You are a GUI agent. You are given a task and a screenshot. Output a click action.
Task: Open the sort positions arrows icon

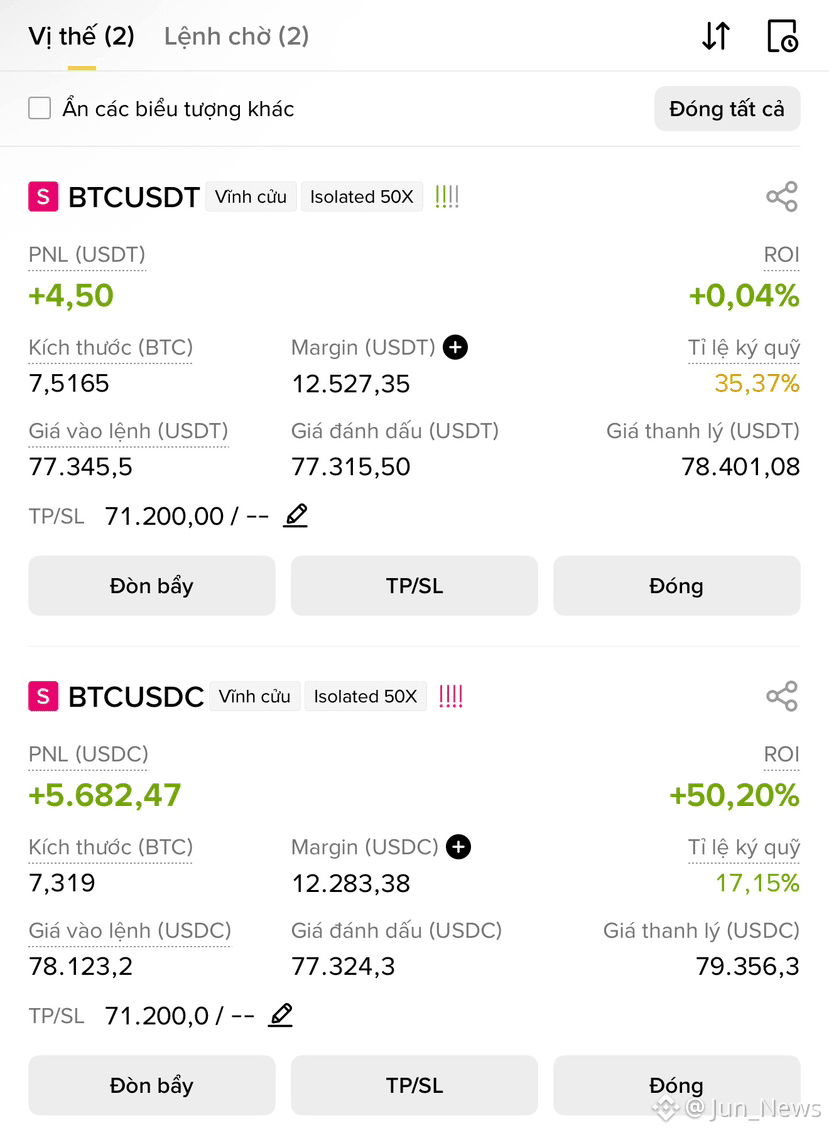click(x=716, y=36)
